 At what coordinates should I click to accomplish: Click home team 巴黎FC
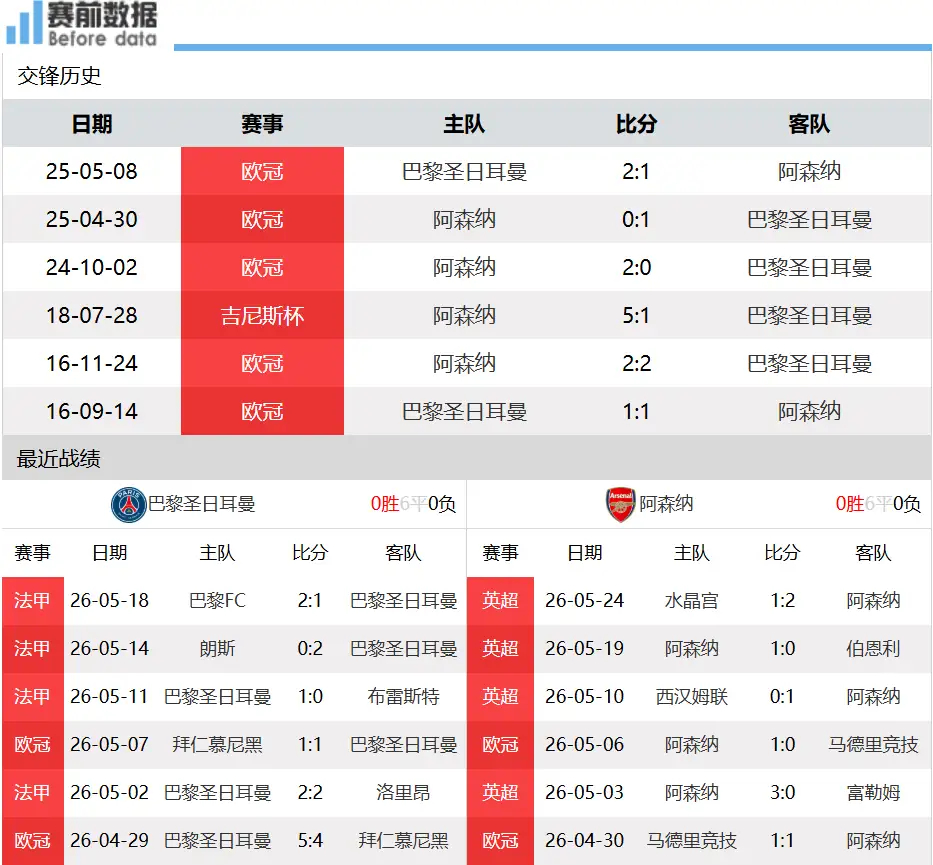[217, 600]
